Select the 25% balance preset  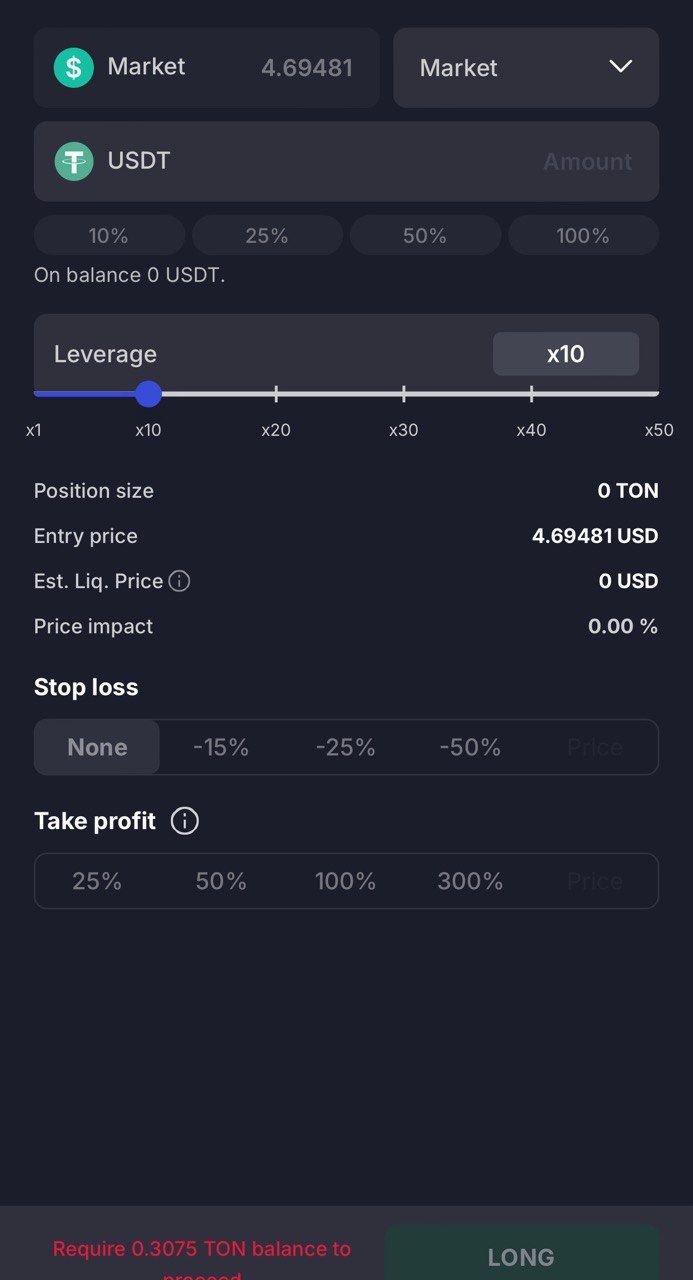[267, 235]
